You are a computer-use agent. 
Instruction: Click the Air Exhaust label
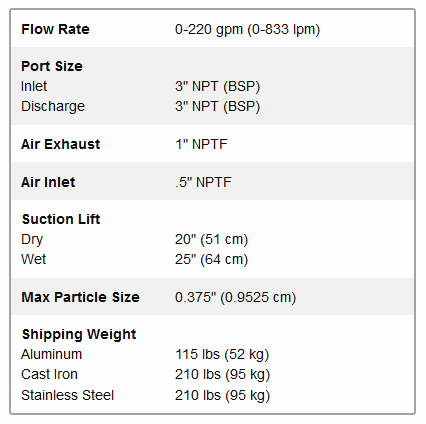61,144
